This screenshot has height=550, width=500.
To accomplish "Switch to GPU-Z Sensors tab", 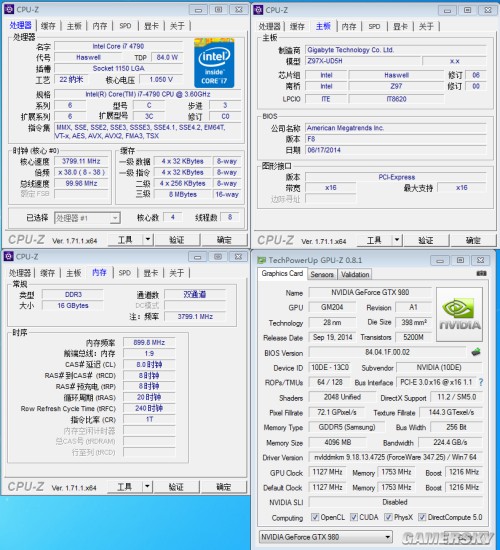I will click(x=322, y=274).
